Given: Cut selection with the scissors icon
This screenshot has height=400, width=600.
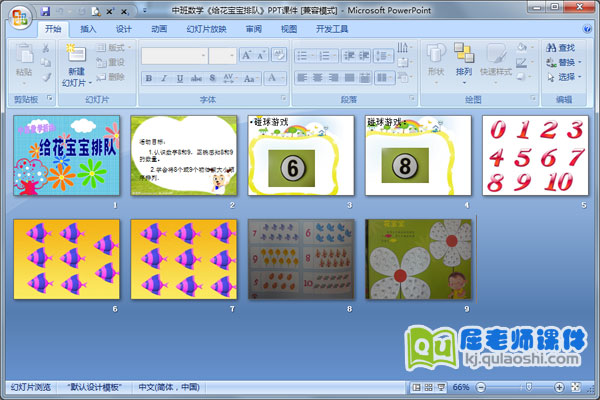Looking at the screenshot, I should click(x=46, y=48).
